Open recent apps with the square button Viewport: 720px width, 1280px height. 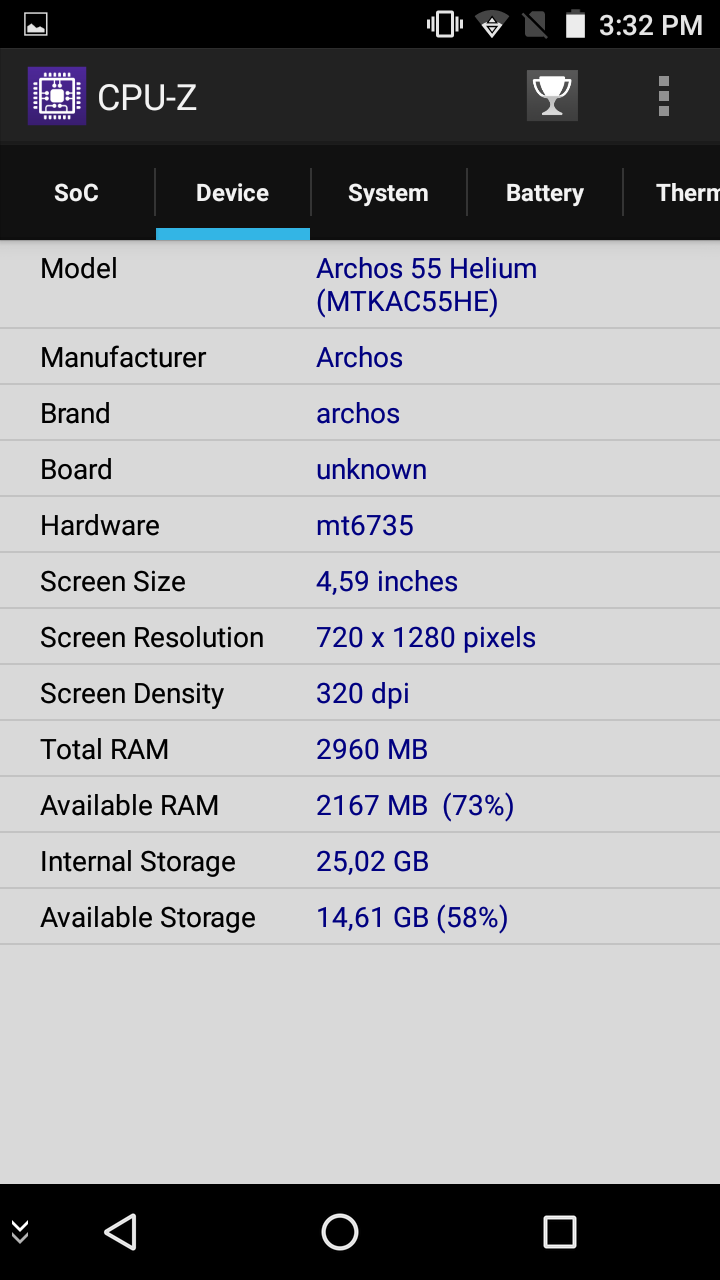[x=560, y=1232]
